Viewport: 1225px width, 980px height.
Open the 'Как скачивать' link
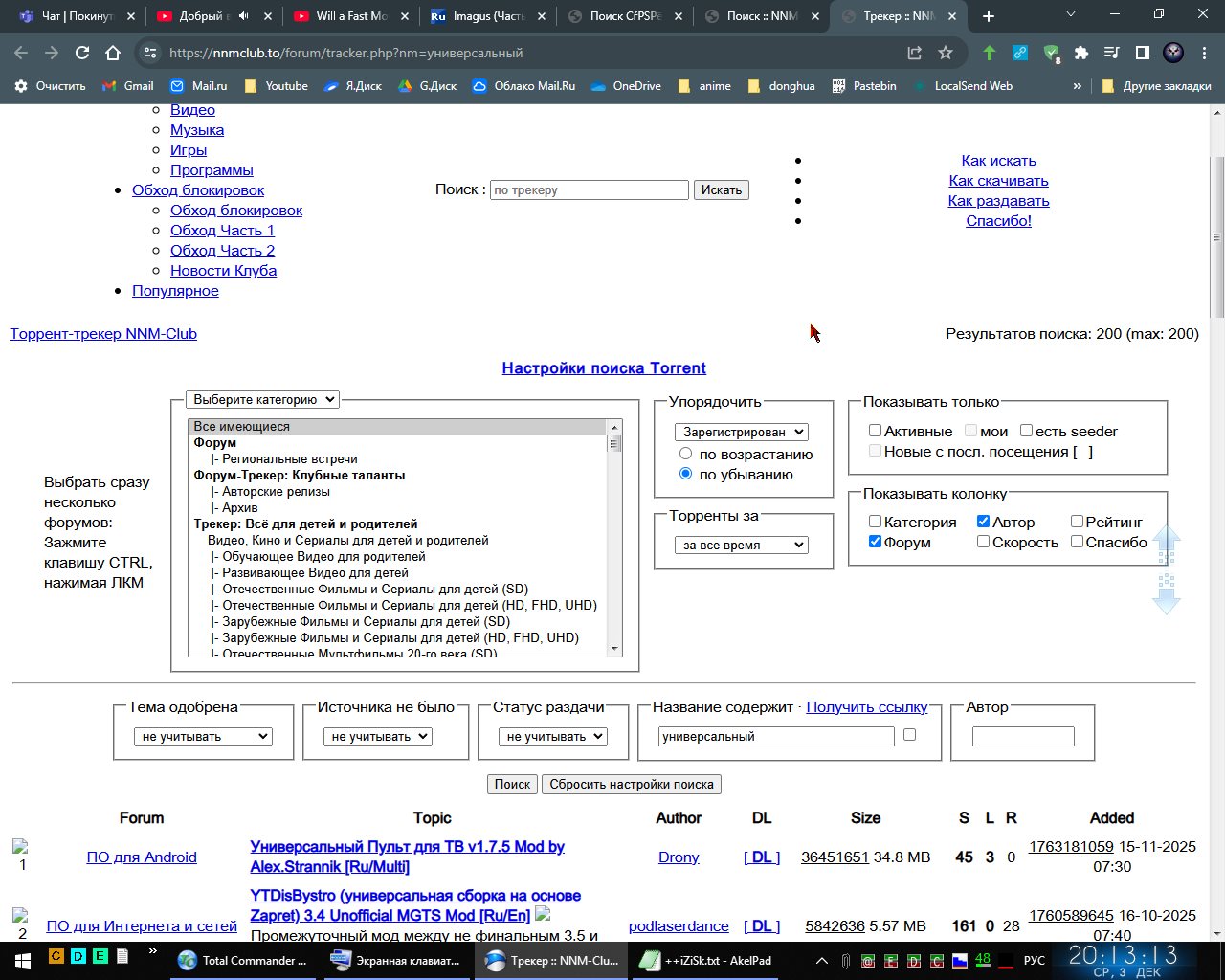click(998, 181)
